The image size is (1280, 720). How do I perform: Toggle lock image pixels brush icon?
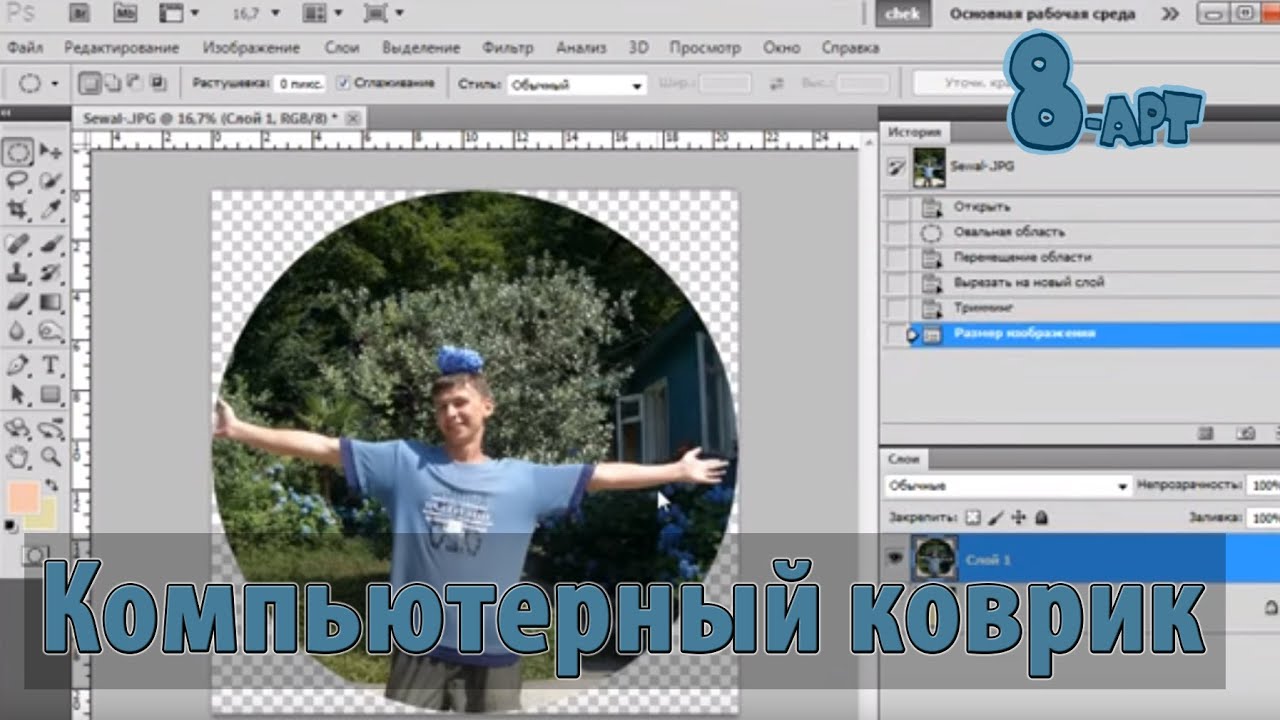point(995,517)
